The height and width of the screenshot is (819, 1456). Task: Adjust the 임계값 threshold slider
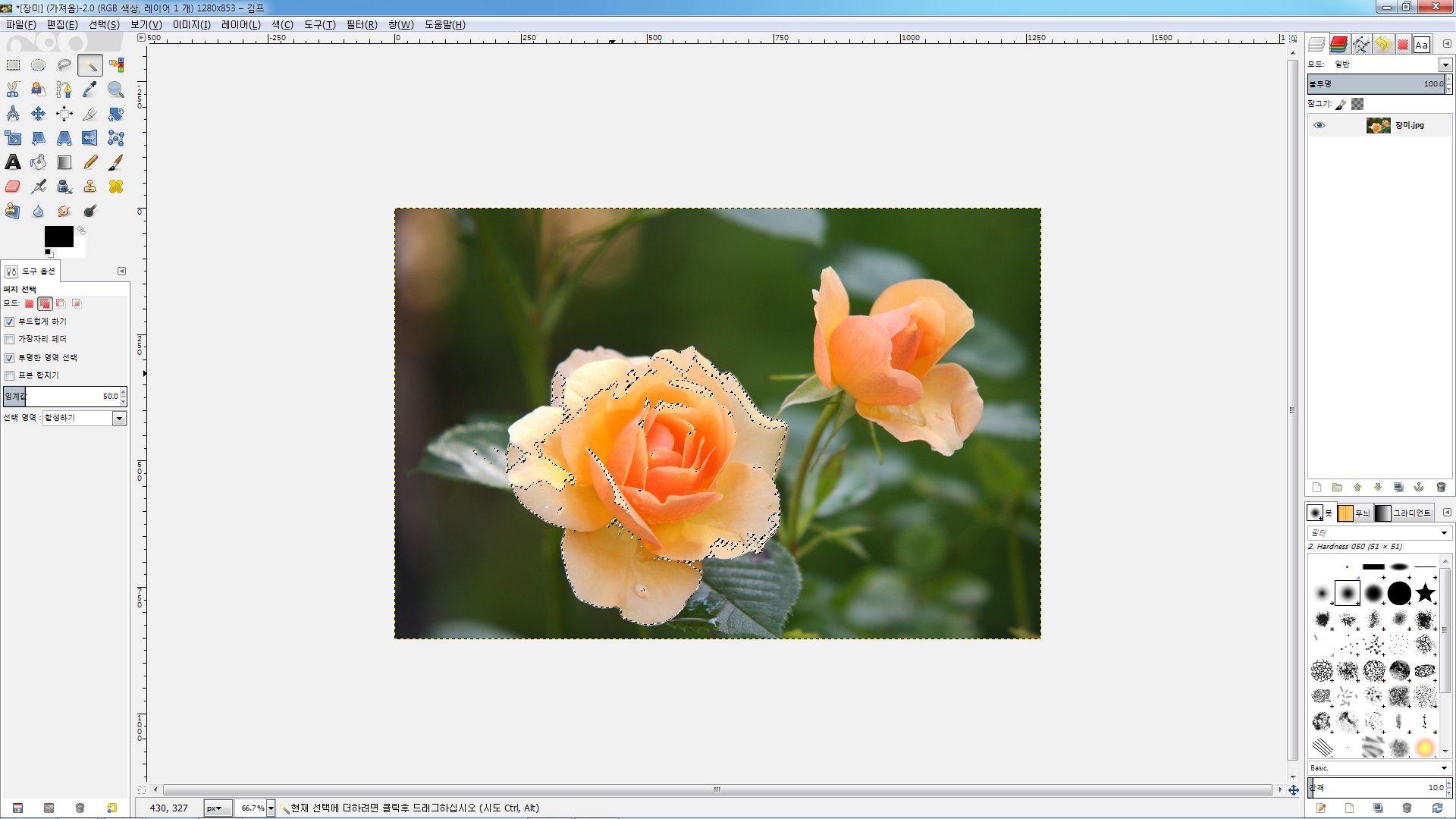tap(62, 397)
